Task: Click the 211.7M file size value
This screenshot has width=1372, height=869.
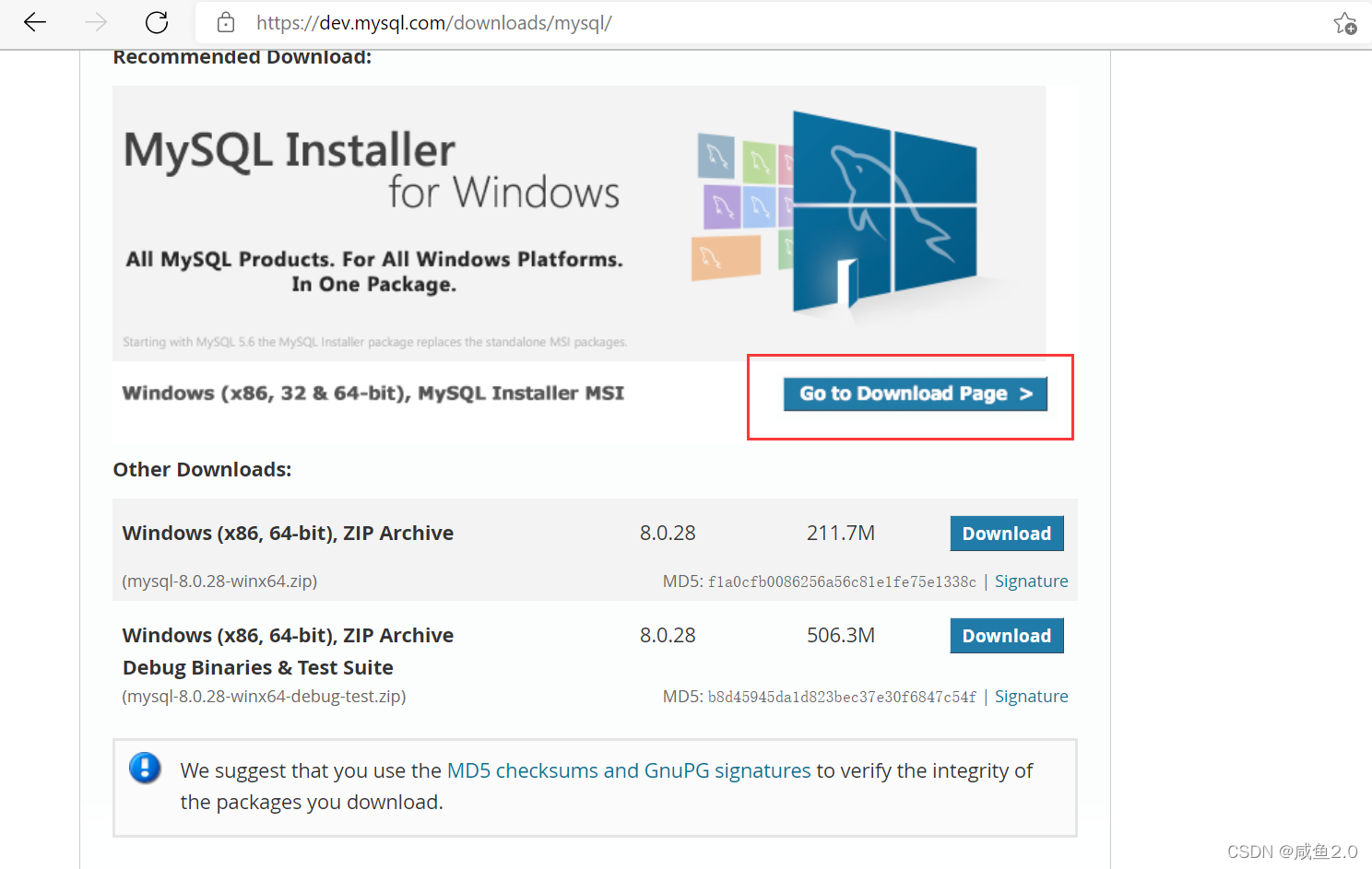Action: click(841, 534)
